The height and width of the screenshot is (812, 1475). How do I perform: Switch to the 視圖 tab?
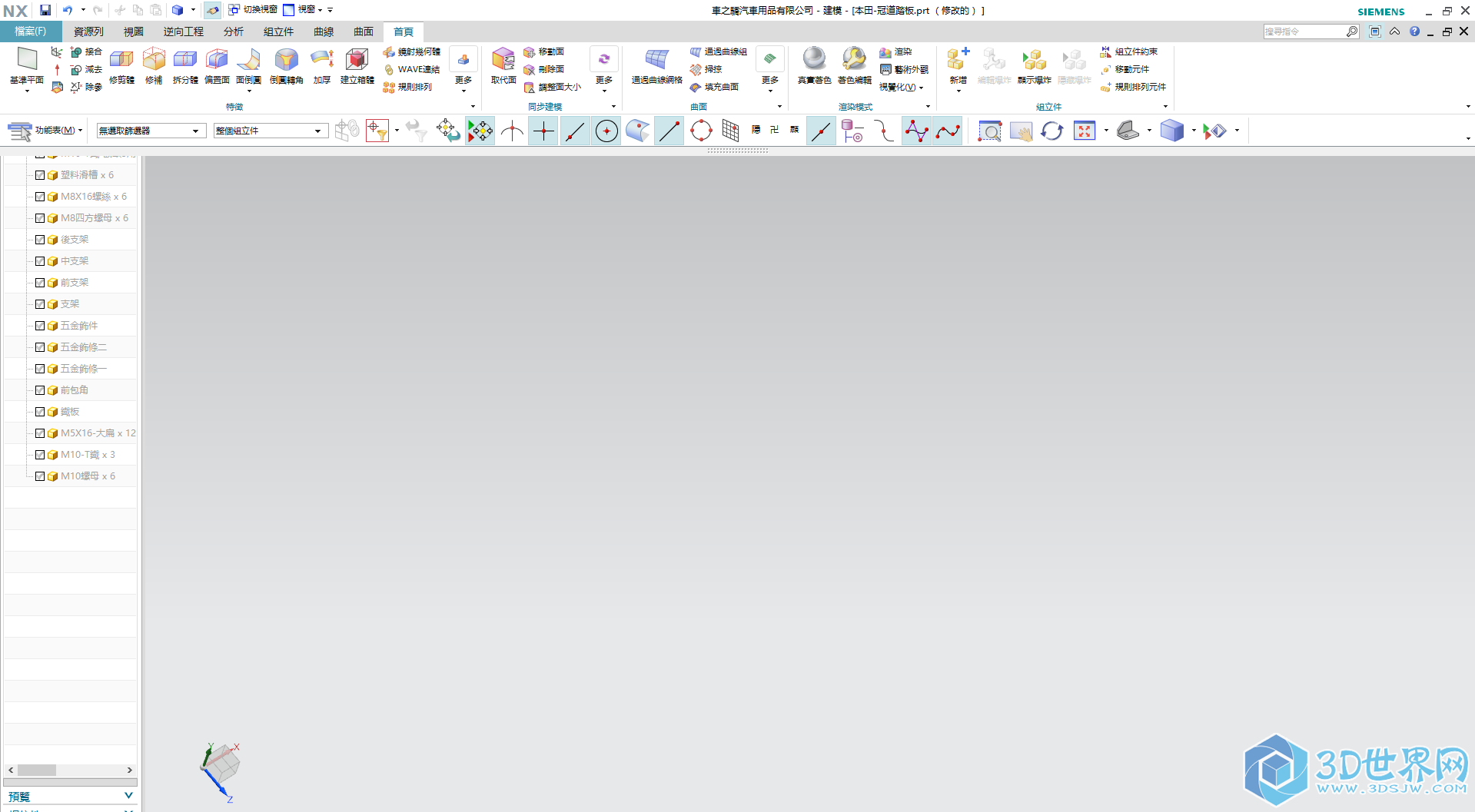click(134, 31)
